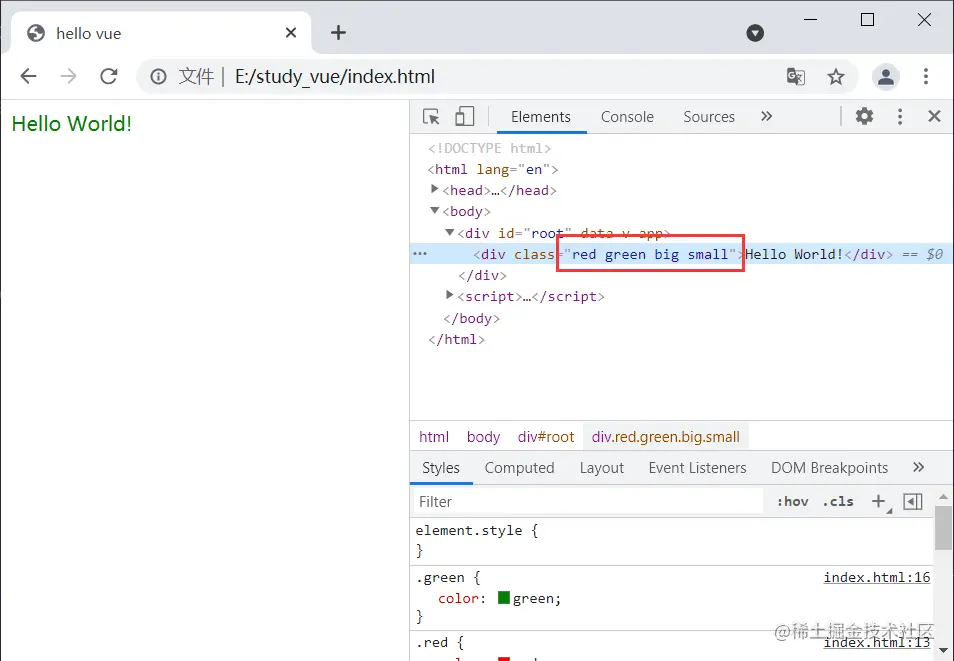Bookmark page via star icon

836,76
